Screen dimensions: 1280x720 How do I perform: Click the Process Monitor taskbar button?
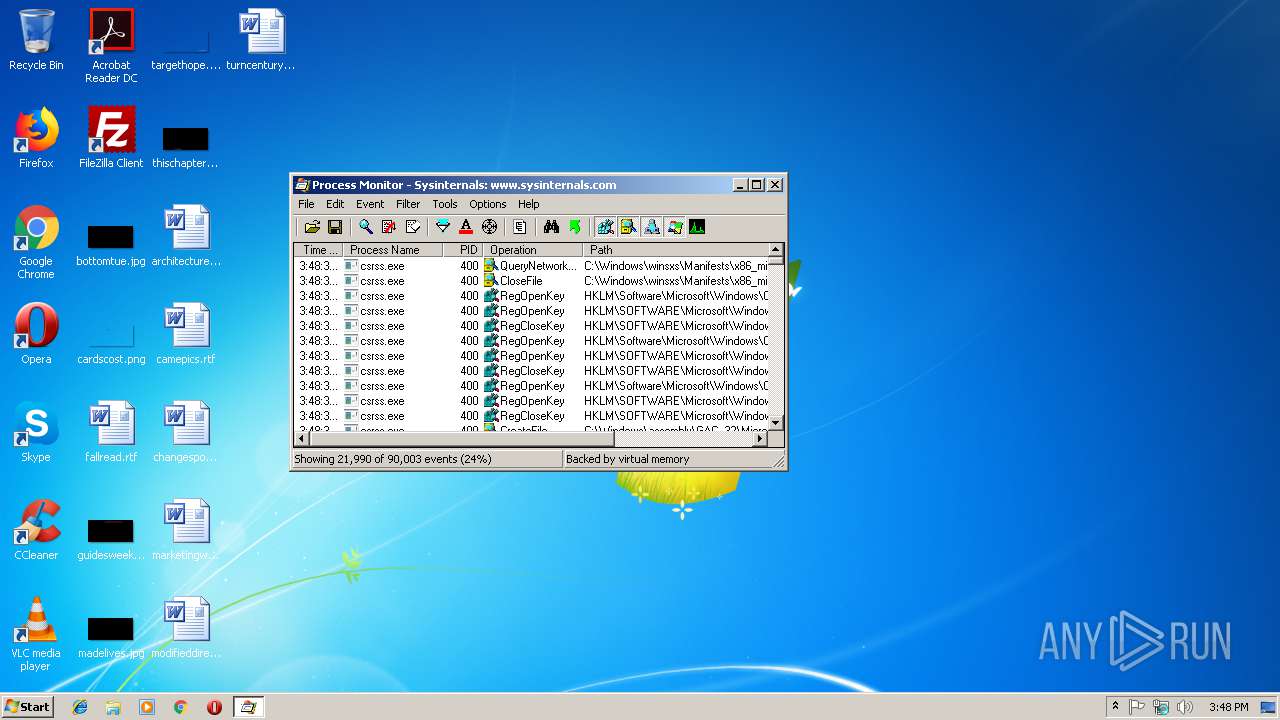[248, 707]
